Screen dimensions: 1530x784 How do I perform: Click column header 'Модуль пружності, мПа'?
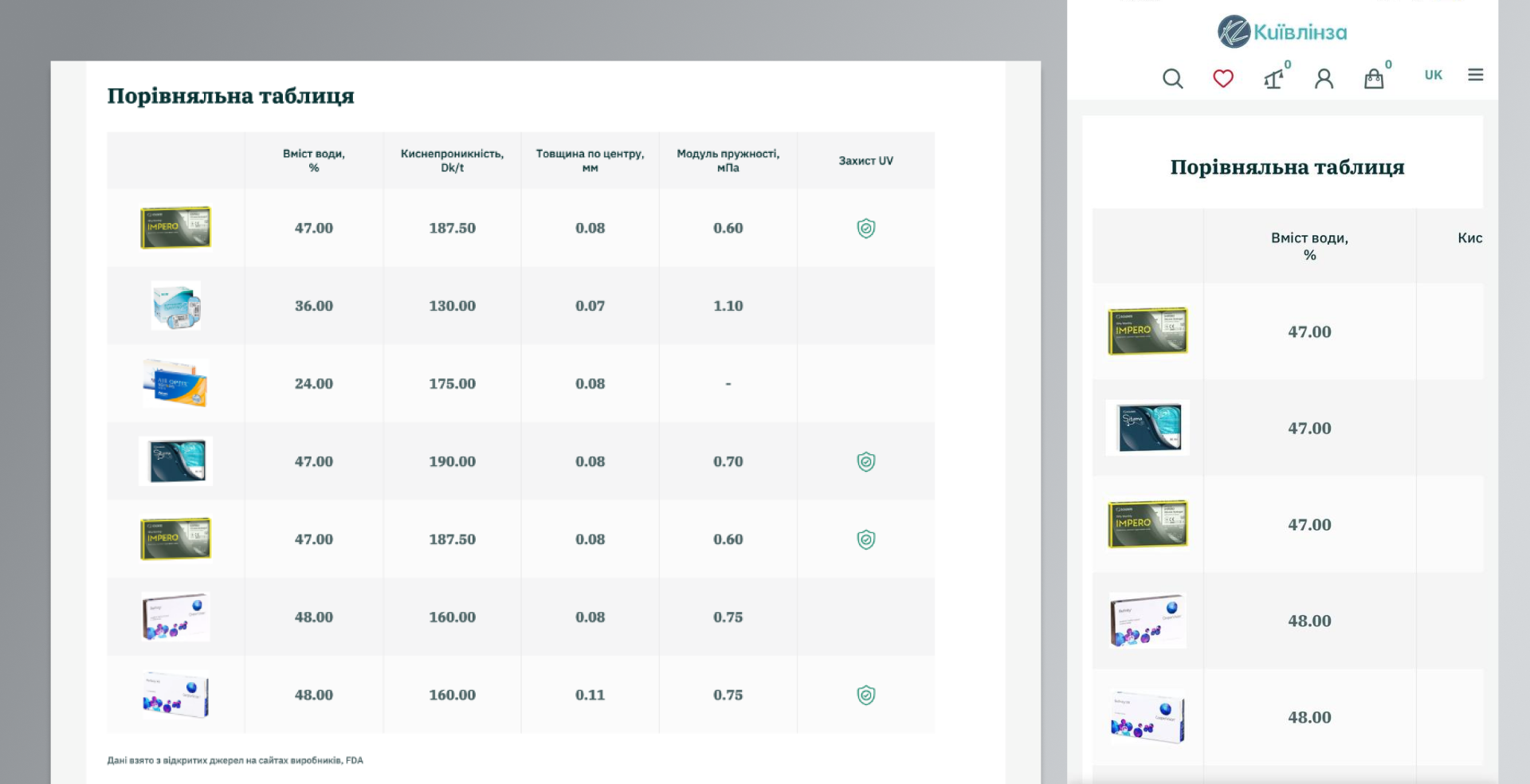click(728, 160)
